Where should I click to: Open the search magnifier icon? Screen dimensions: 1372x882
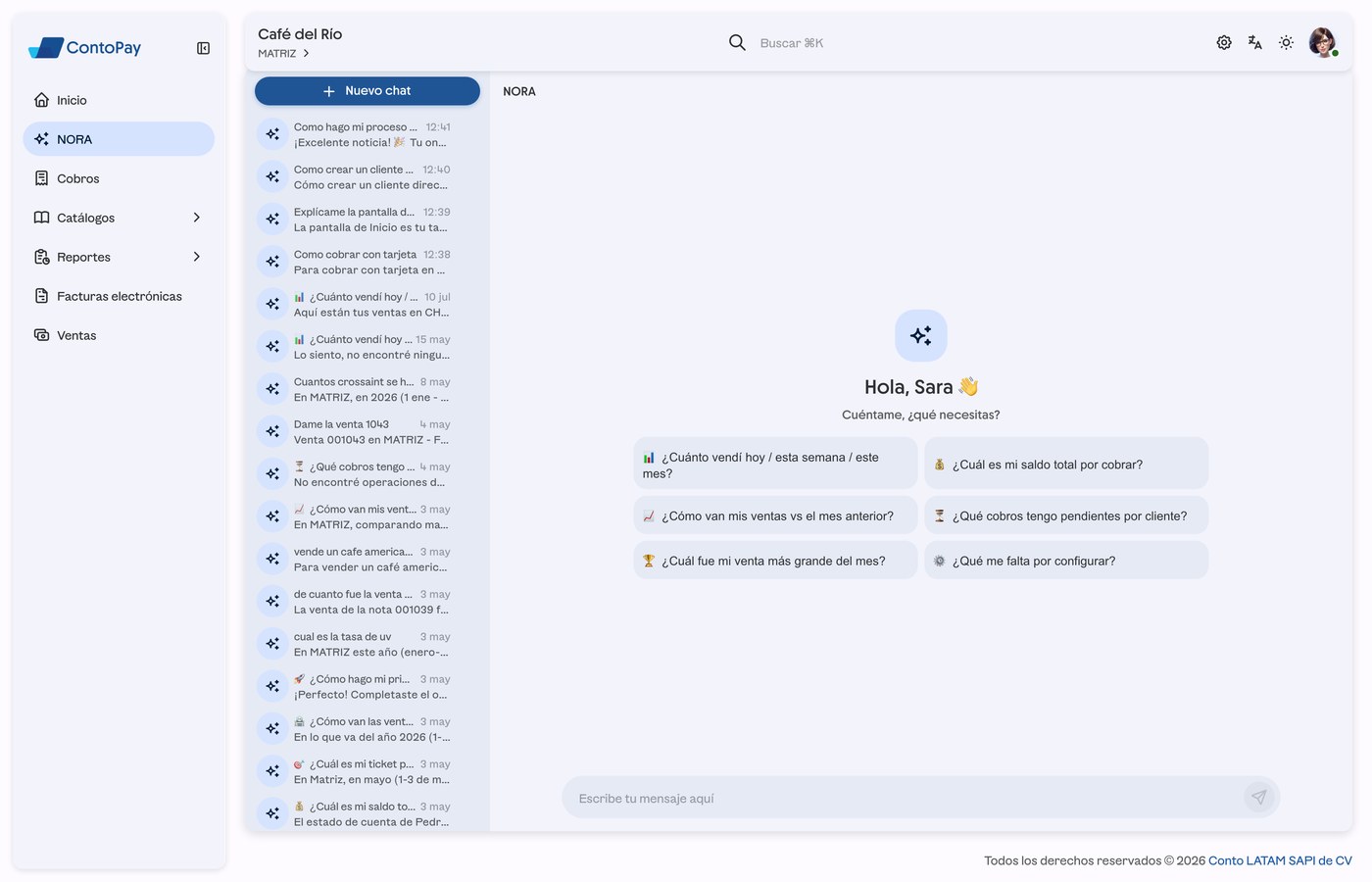(x=737, y=42)
